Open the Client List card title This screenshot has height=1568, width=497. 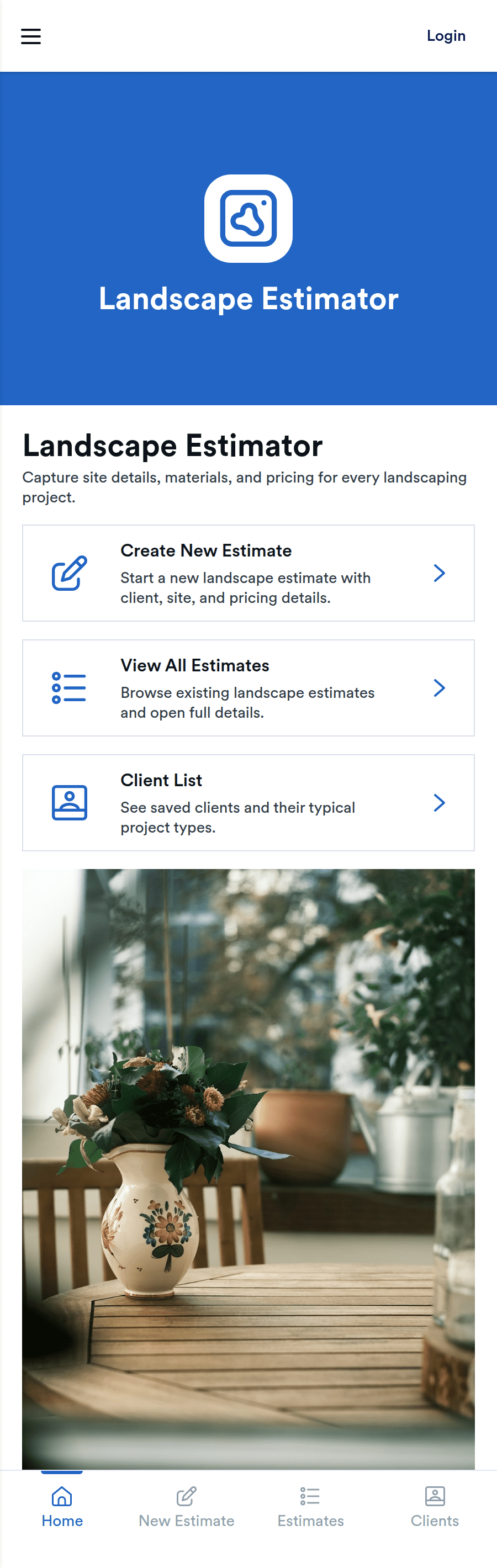[161, 780]
